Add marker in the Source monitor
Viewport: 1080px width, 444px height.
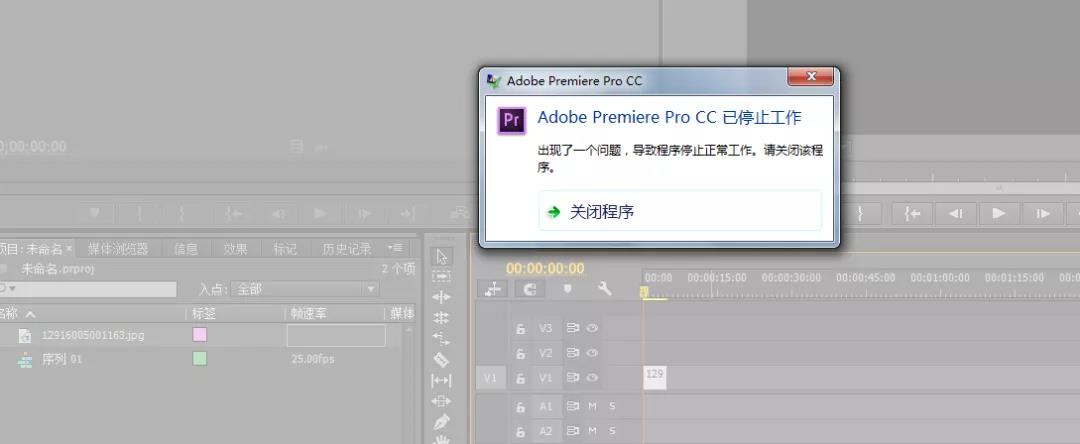pyautogui.click(x=95, y=213)
